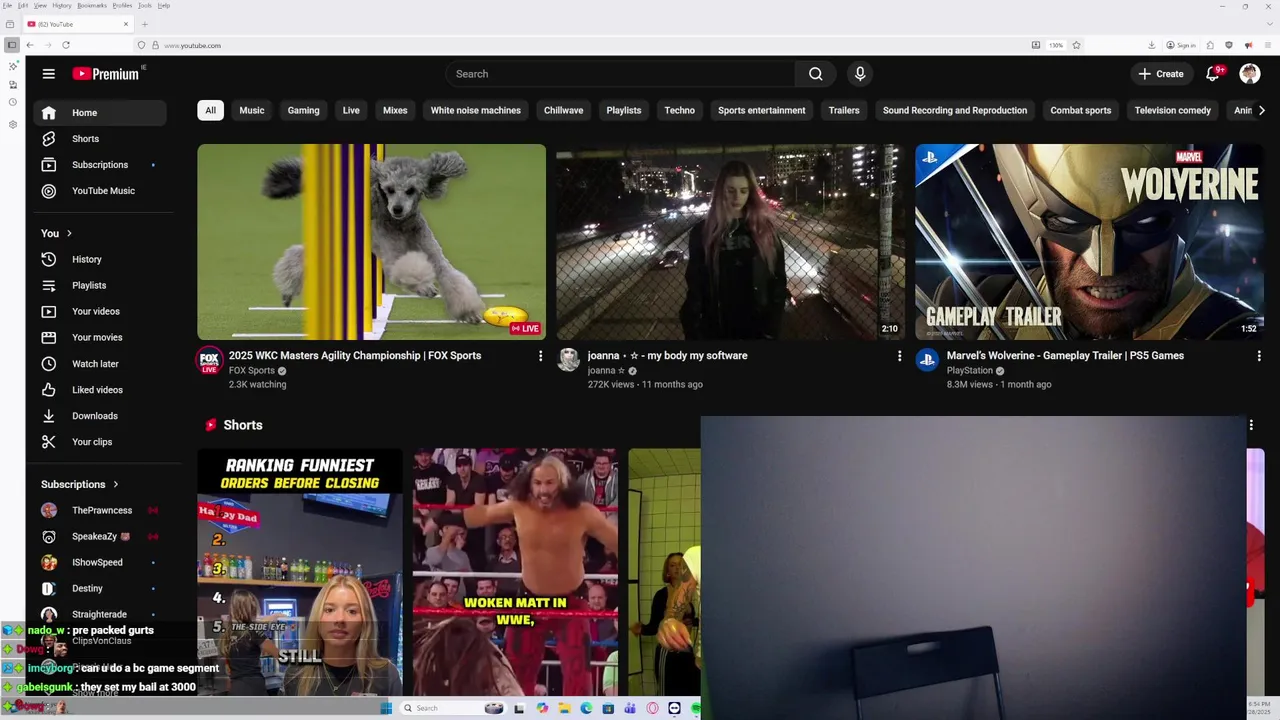Open Destiny subscription channel
1280x720 pixels.
click(x=100, y=588)
